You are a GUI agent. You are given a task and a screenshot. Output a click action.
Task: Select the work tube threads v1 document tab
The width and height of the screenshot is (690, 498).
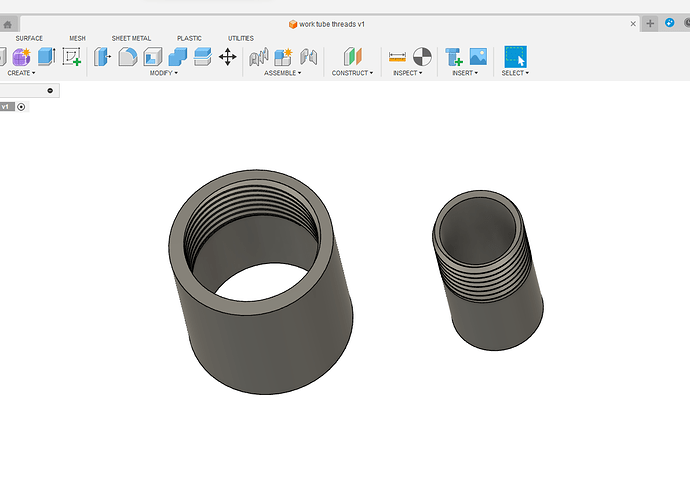point(332,24)
